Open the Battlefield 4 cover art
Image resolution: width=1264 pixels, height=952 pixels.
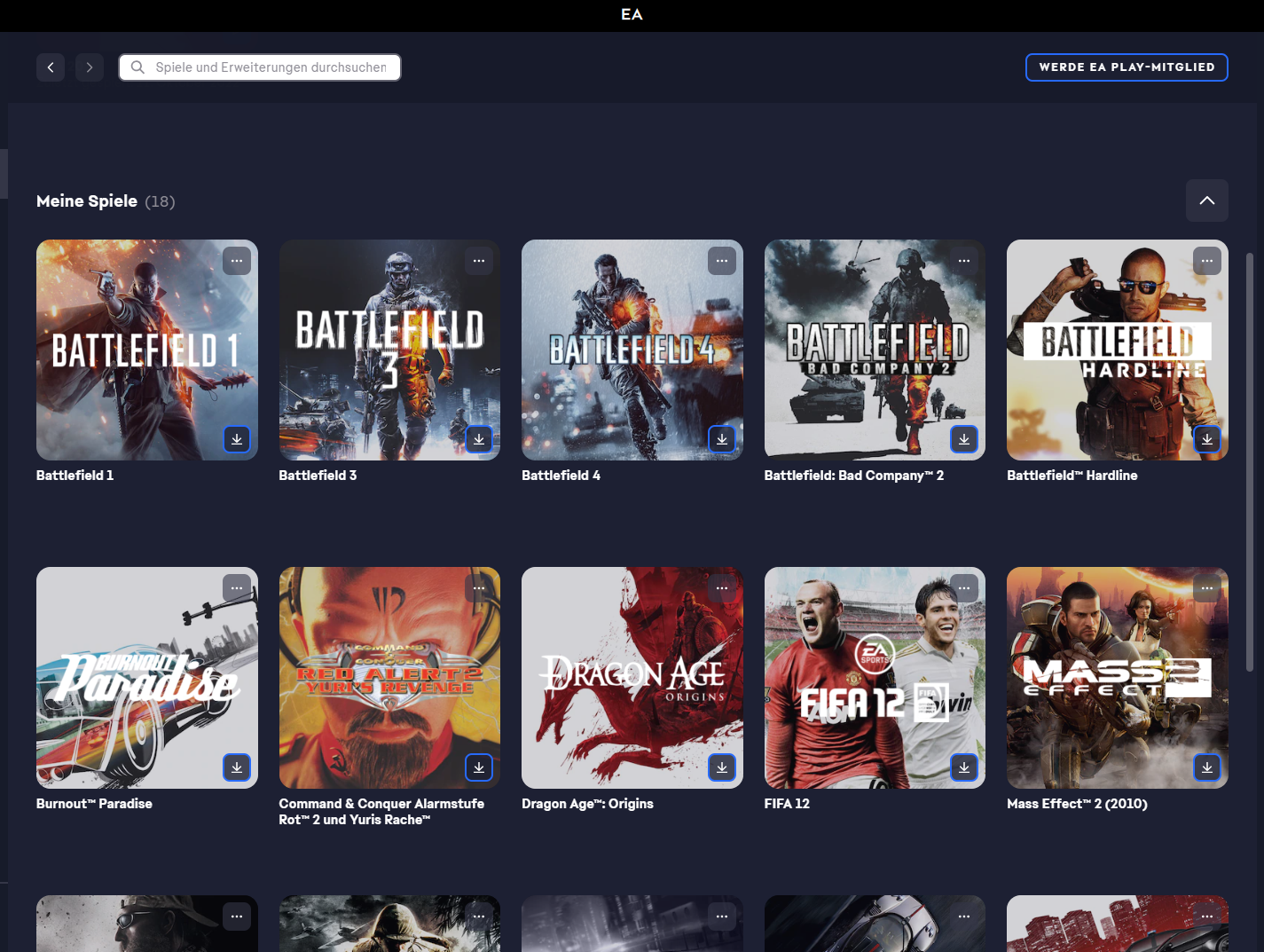(x=632, y=350)
